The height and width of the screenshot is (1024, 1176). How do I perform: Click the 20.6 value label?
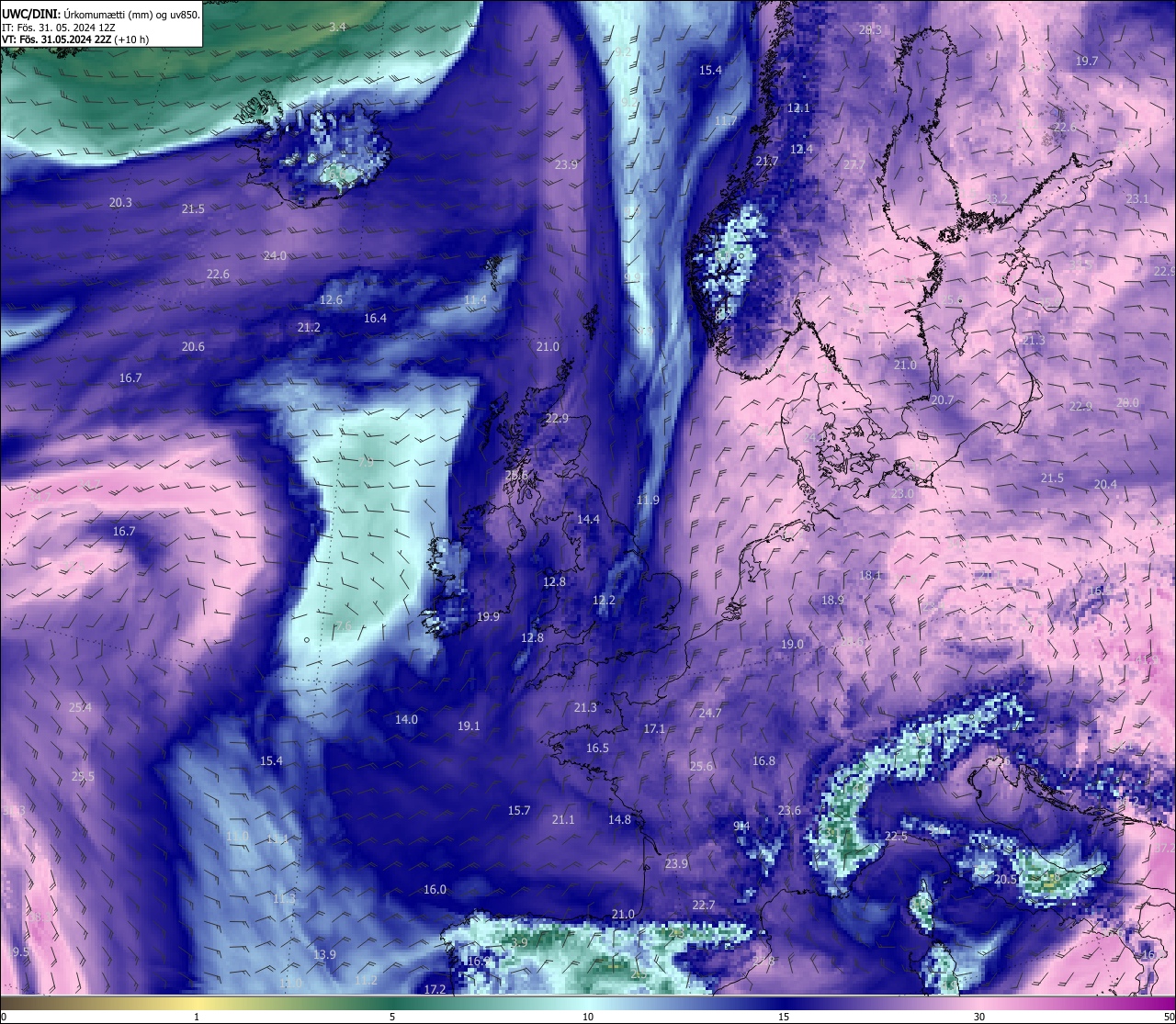click(193, 347)
